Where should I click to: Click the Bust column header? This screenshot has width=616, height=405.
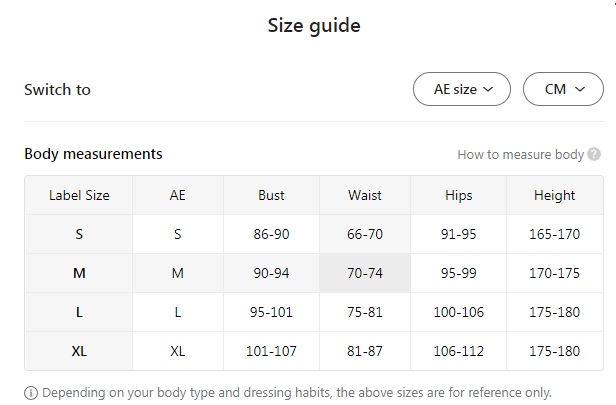(271, 195)
